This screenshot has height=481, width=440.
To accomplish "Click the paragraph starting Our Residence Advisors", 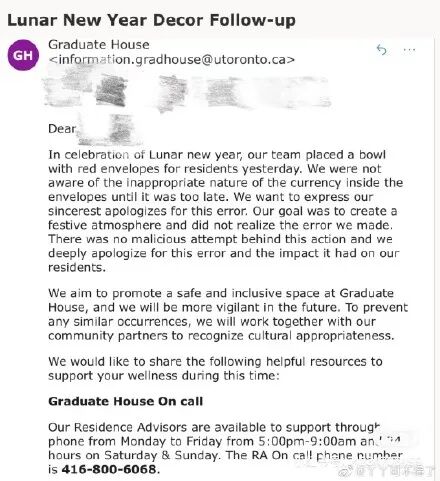I will [226, 448].
